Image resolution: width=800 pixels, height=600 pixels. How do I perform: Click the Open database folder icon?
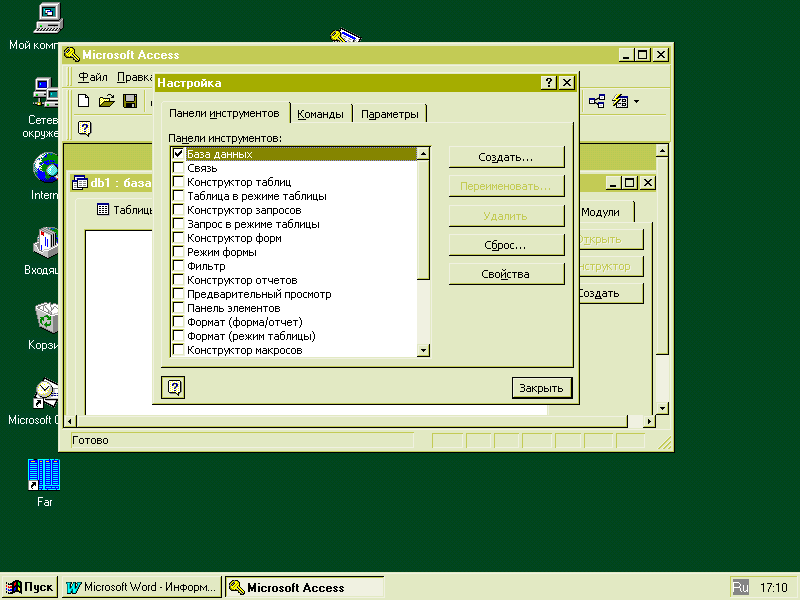(x=107, y=101)
